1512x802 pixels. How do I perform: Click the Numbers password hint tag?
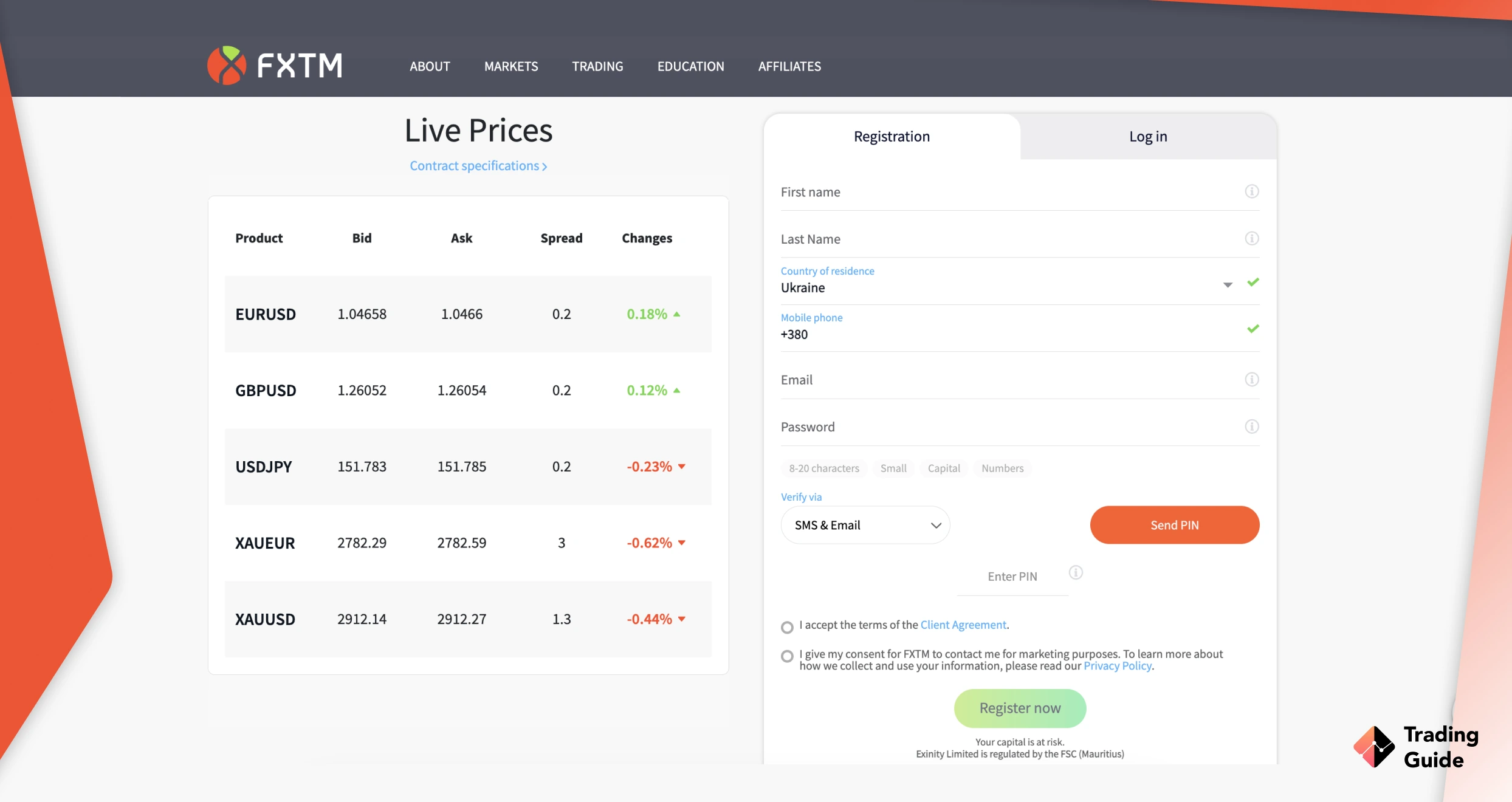(x=1002, y=468)
